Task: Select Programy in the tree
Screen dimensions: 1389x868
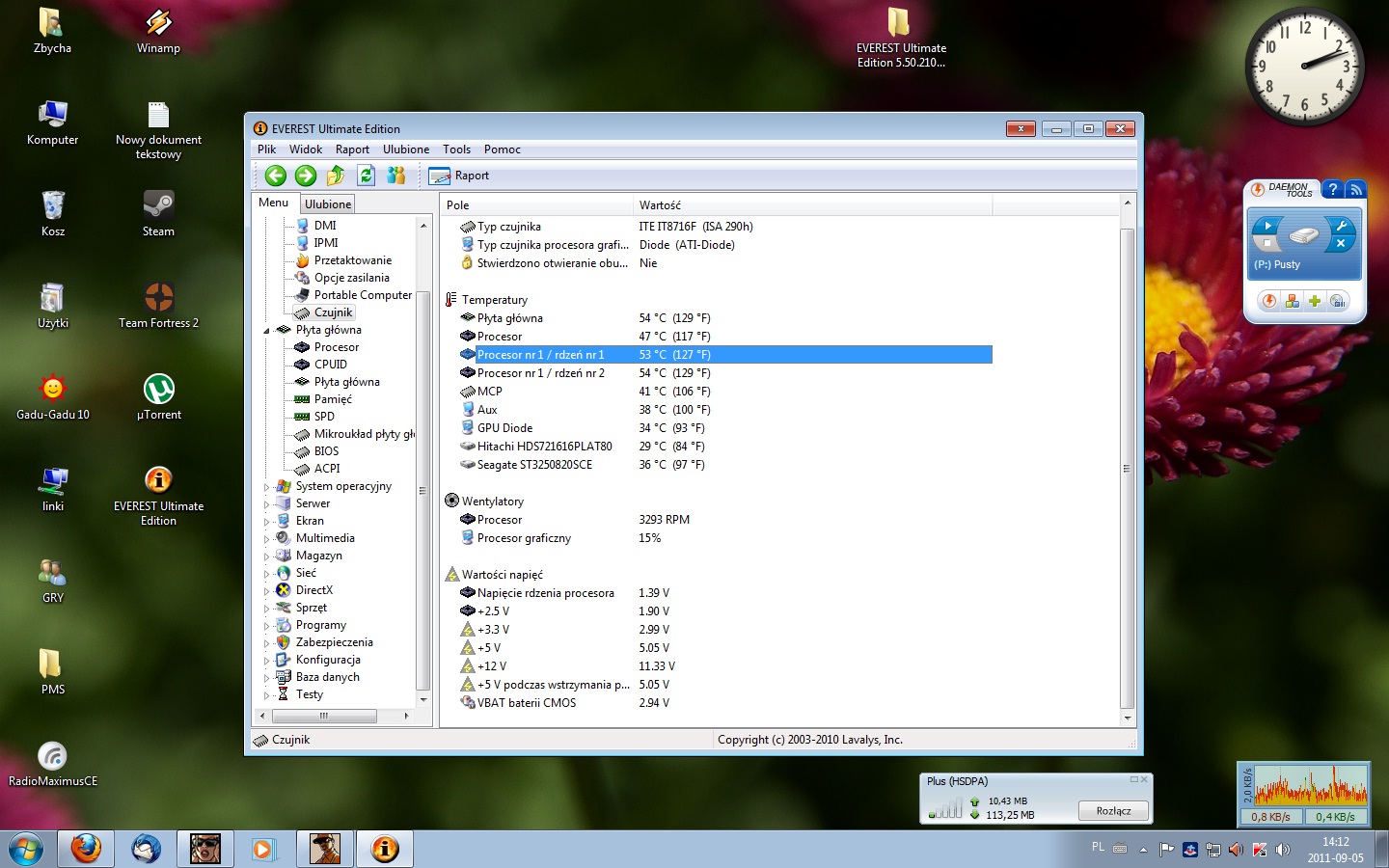Action: 320,625
